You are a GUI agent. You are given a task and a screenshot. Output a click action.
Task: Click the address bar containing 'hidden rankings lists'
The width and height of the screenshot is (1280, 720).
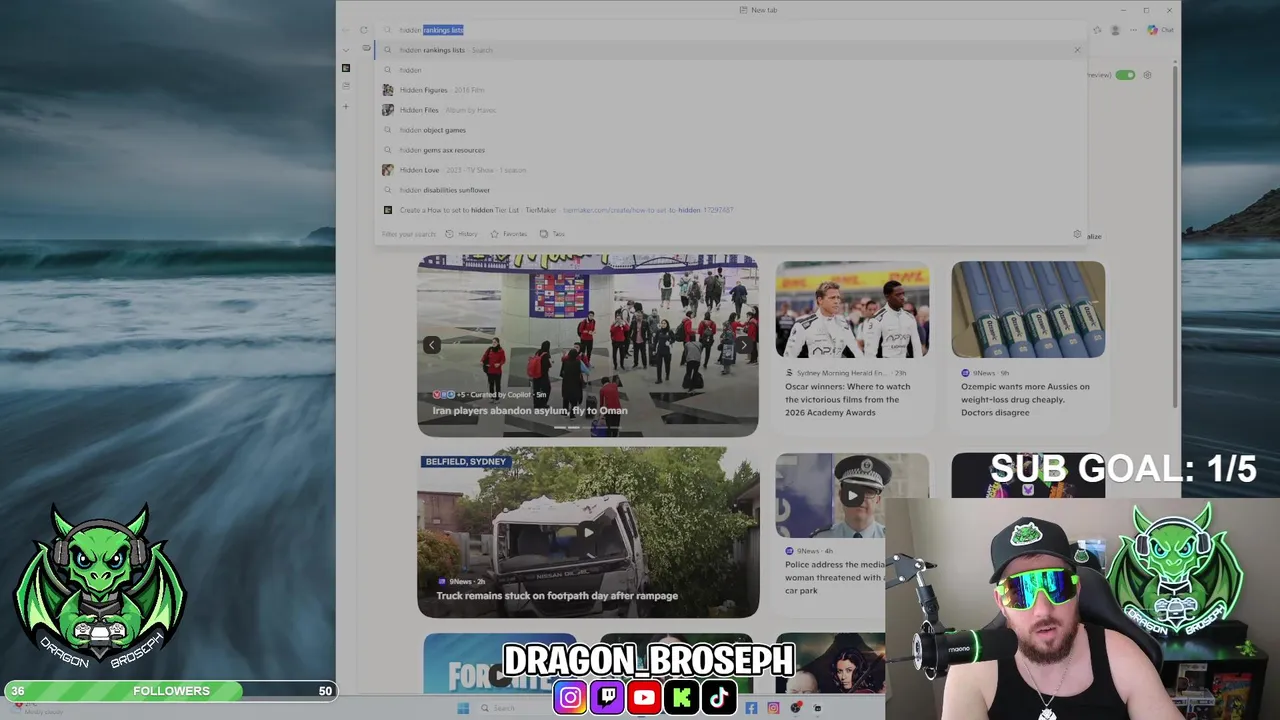click(730, 30)
